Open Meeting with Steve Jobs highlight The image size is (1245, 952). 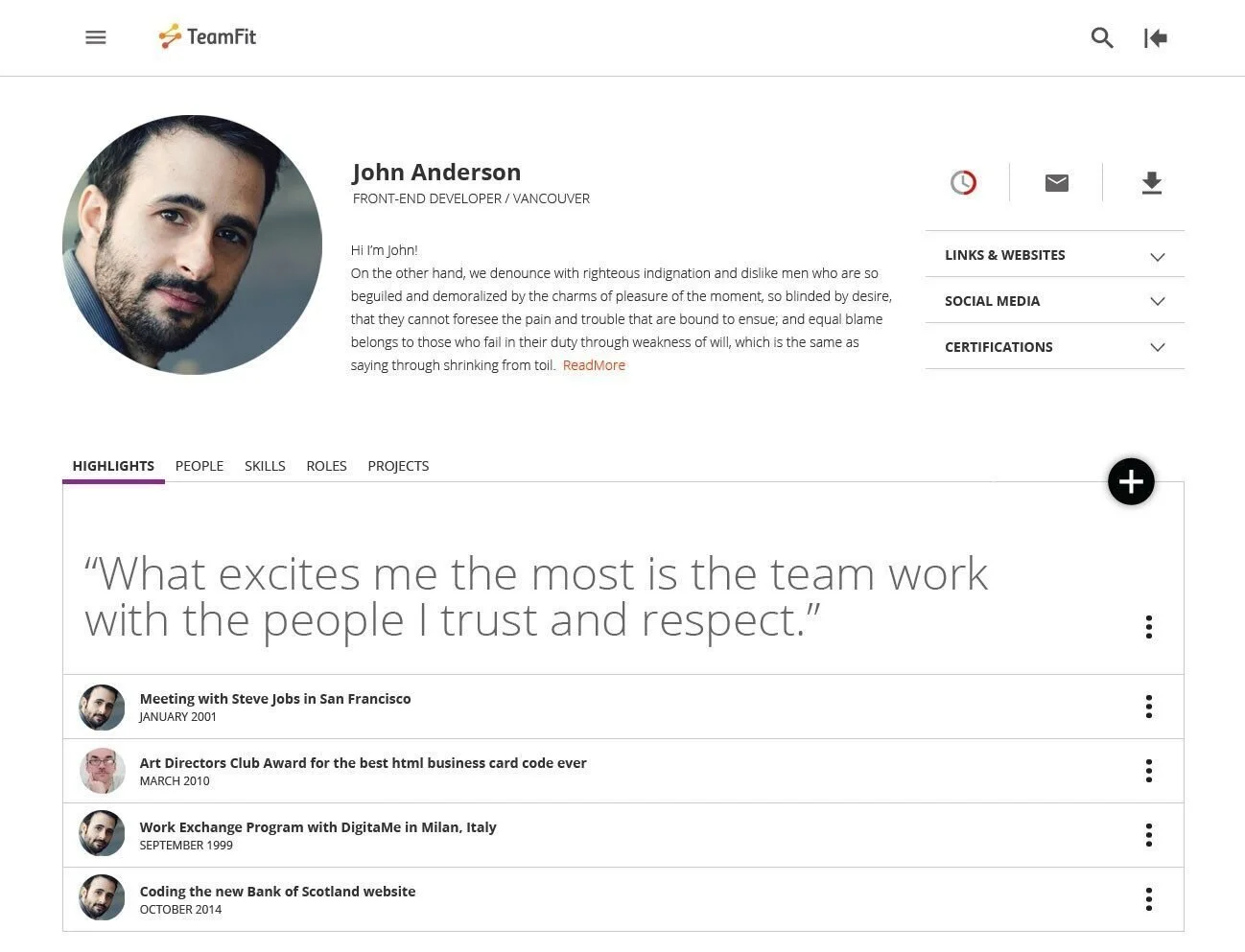[x=275, y=699]
